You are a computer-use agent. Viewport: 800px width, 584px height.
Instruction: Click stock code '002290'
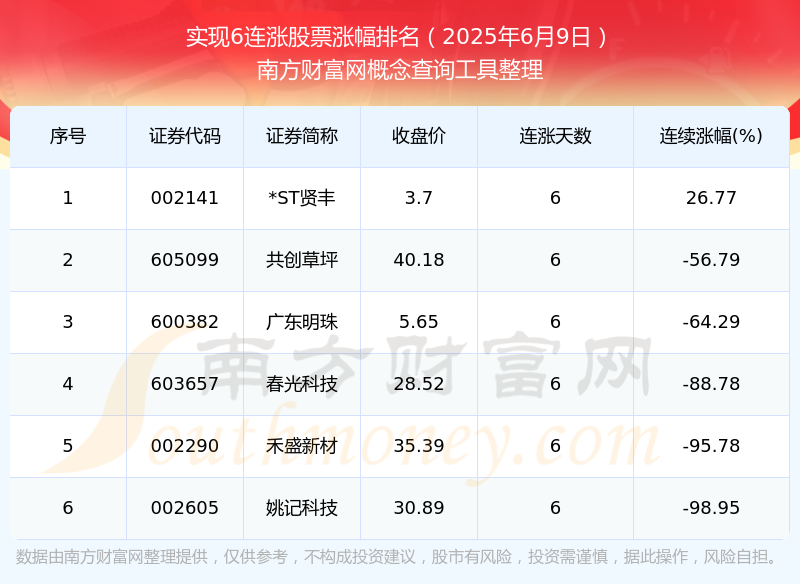pyautogui.click(x=185, y=446)
